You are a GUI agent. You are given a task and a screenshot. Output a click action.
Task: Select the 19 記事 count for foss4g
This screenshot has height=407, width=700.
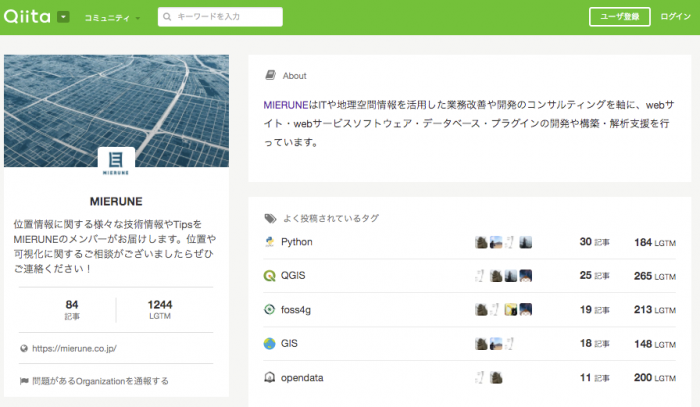tap(594, 309)
